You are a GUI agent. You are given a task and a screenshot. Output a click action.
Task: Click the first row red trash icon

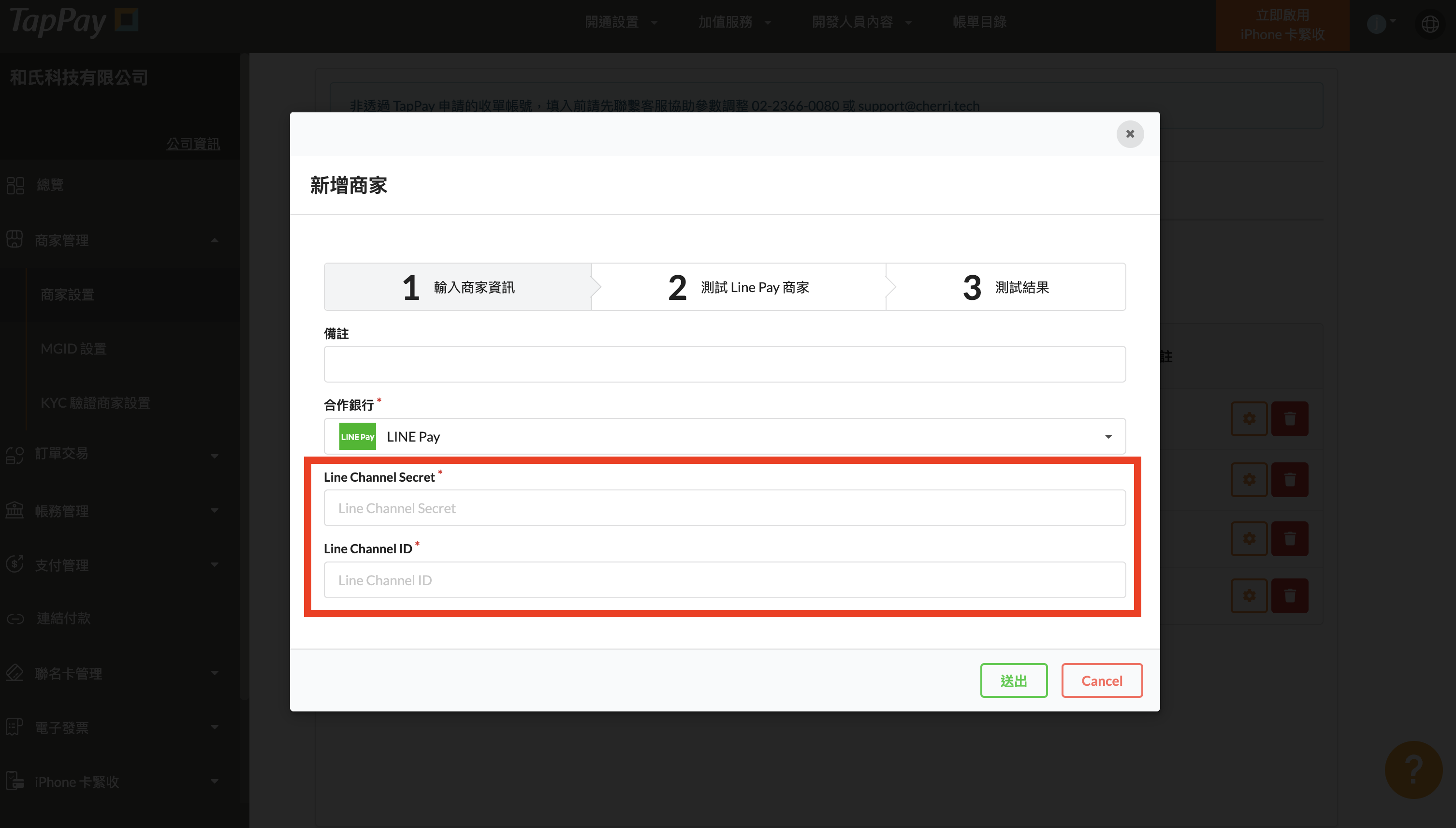[1290, 419]
